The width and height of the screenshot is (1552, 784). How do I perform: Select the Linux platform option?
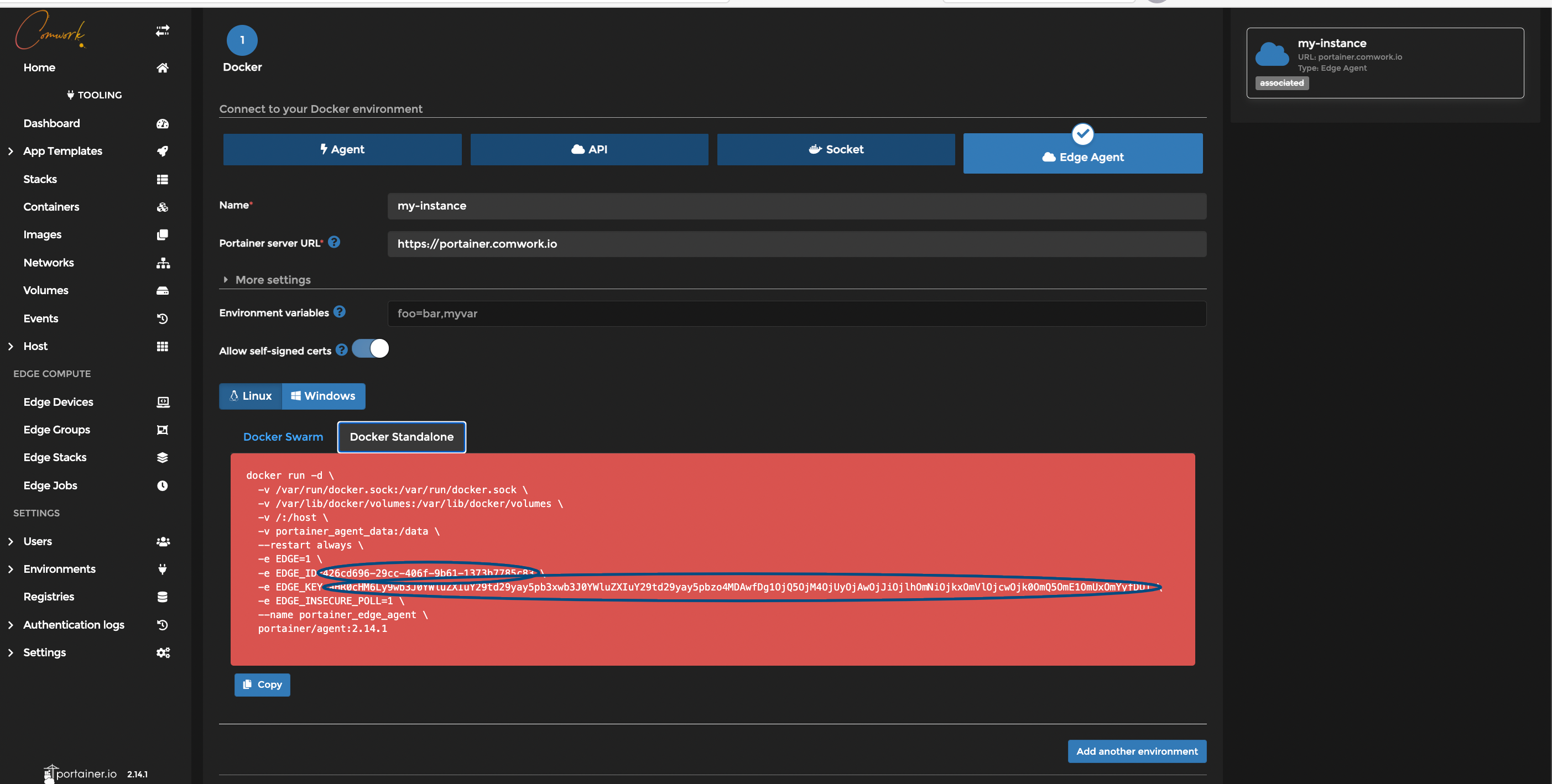coord(251,396)
